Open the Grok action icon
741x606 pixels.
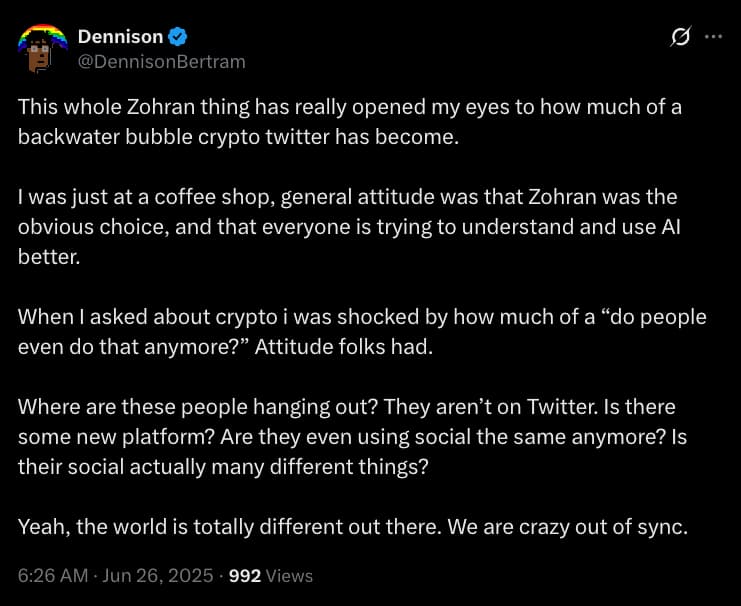[x=681, y=38]
